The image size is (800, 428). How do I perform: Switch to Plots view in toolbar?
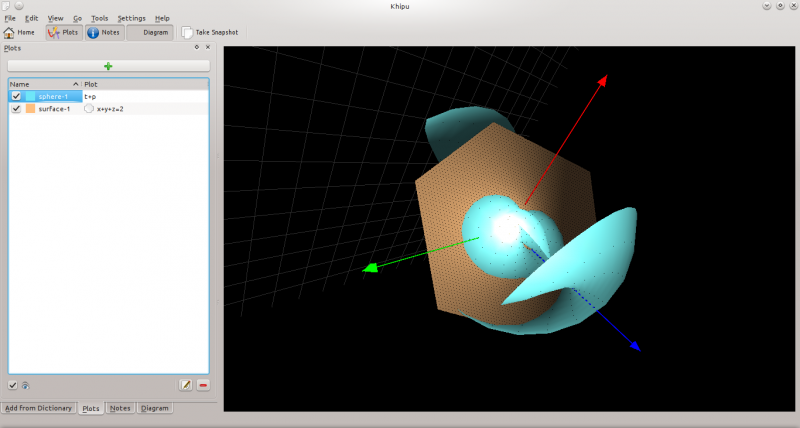point(64,32)
